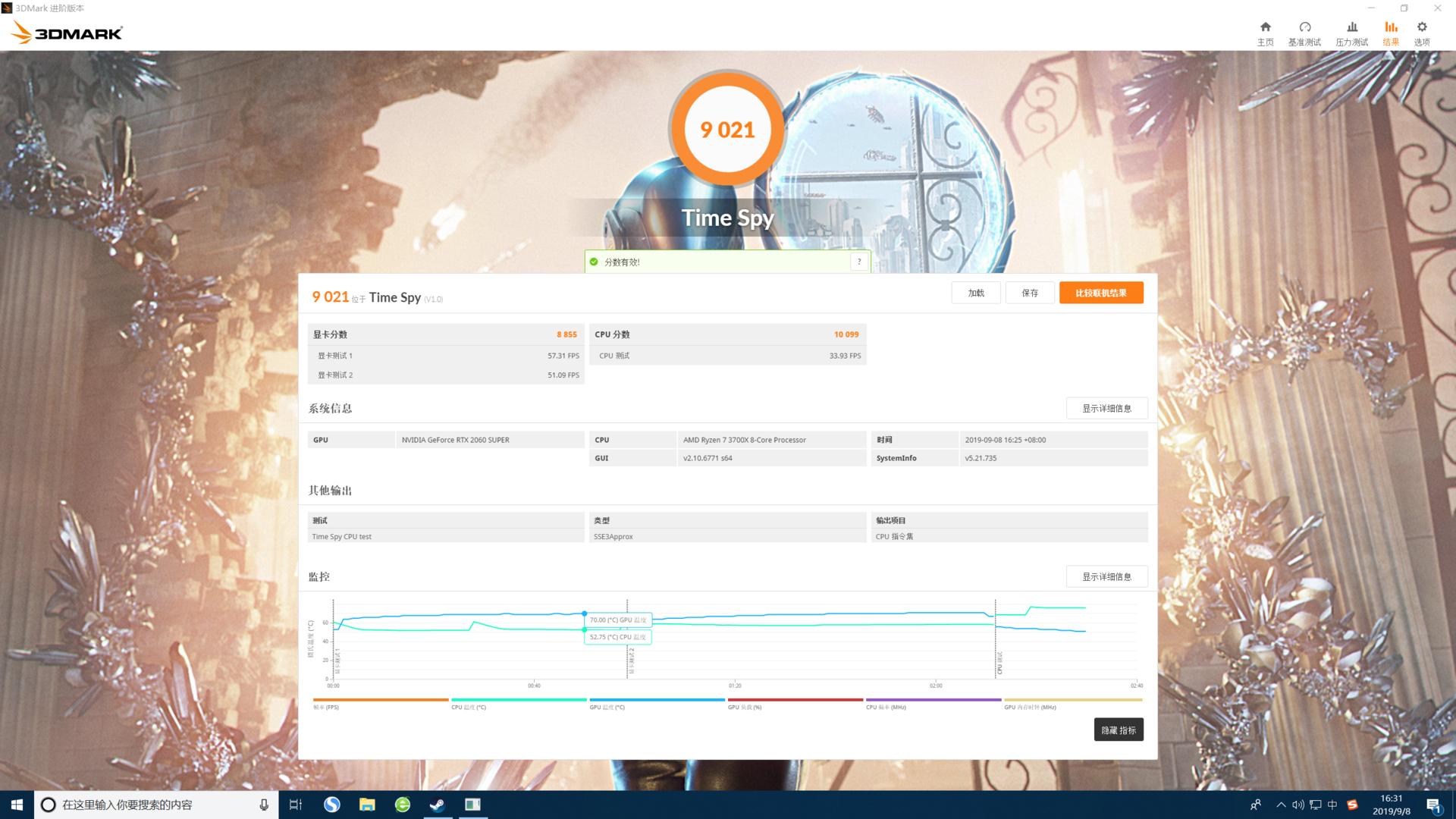
Task: Open 3DMark settings via the 选项 gear icon
Action: click(1422, 32)
